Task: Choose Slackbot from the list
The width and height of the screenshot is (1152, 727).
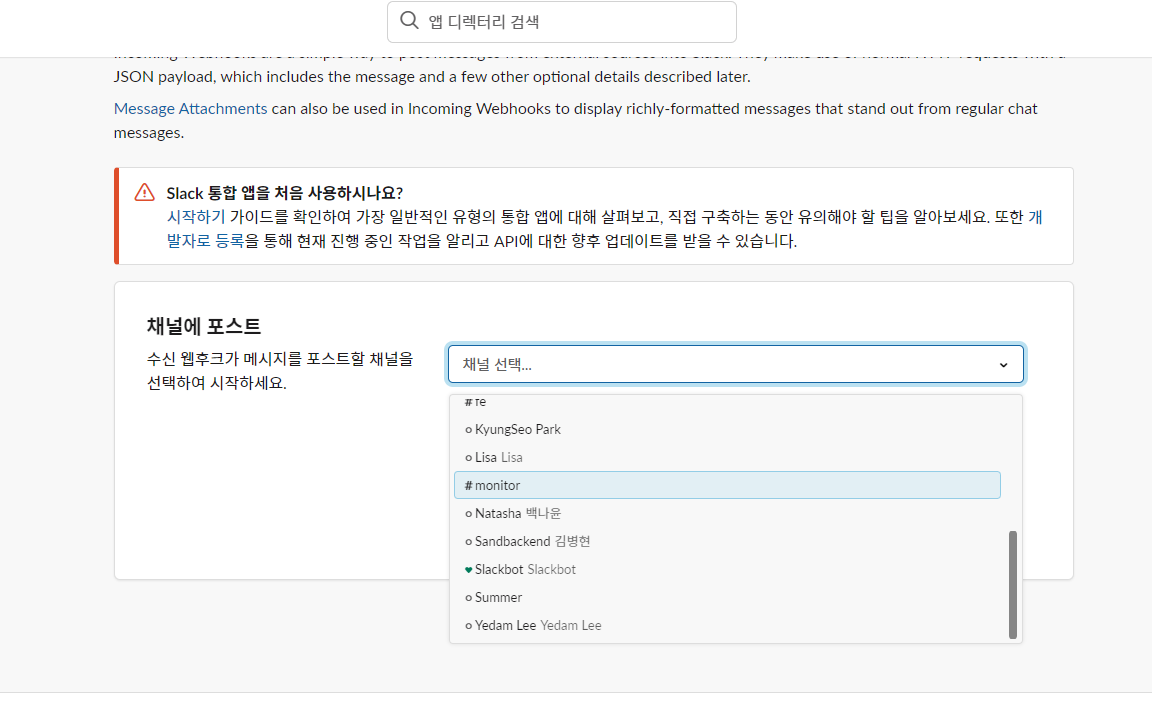Action: 727,569
